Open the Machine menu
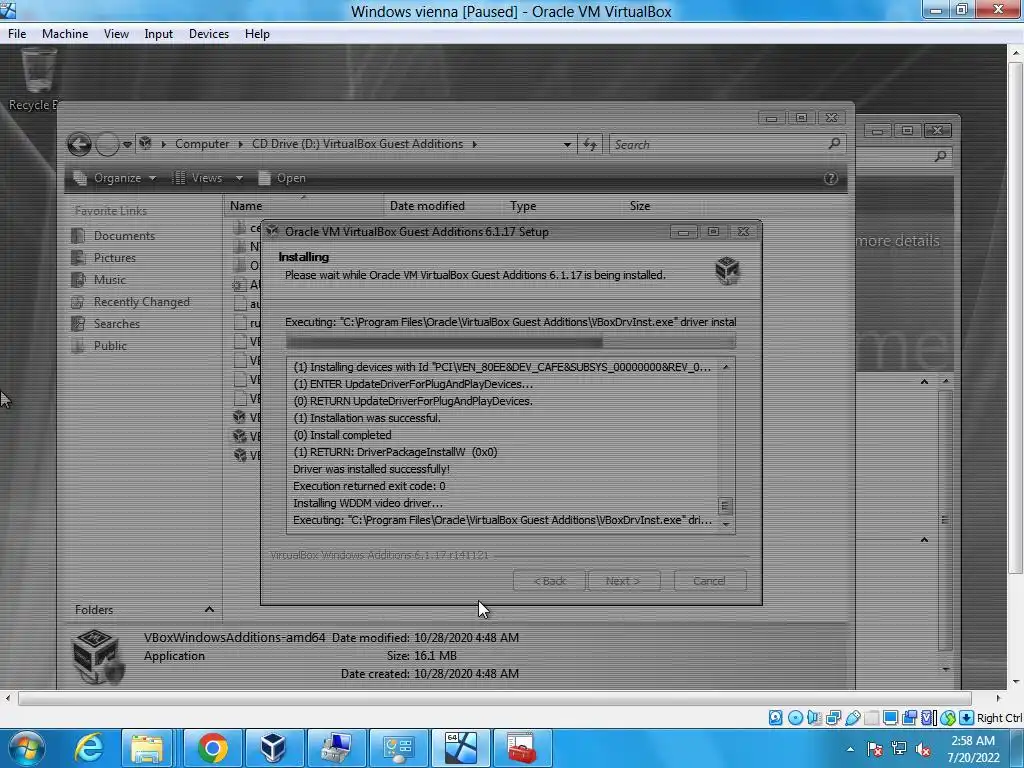 (65, 34)
